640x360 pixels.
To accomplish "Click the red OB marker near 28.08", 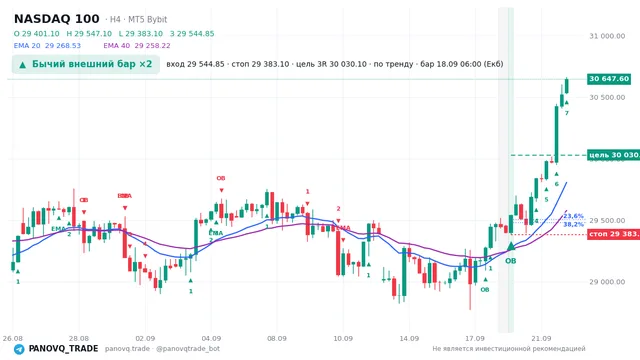I will [84, 200].
